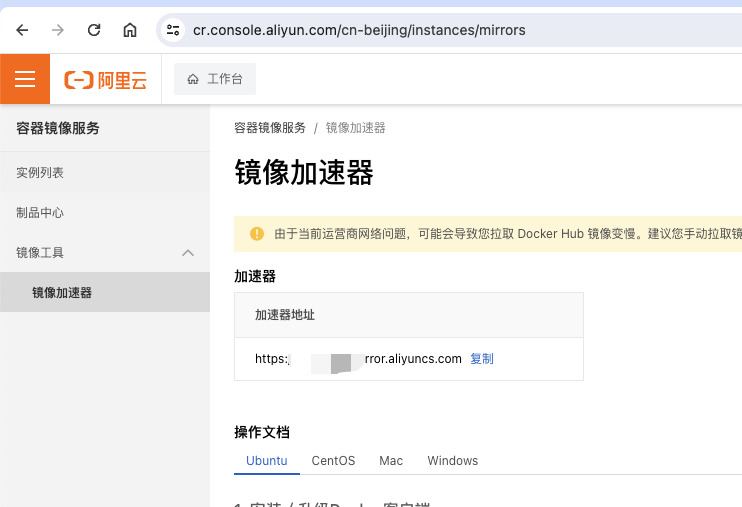The height and width of the screenshot is (507, 742).
Task: Click the 镜像加速器 page title
Action: pos(304,172)
